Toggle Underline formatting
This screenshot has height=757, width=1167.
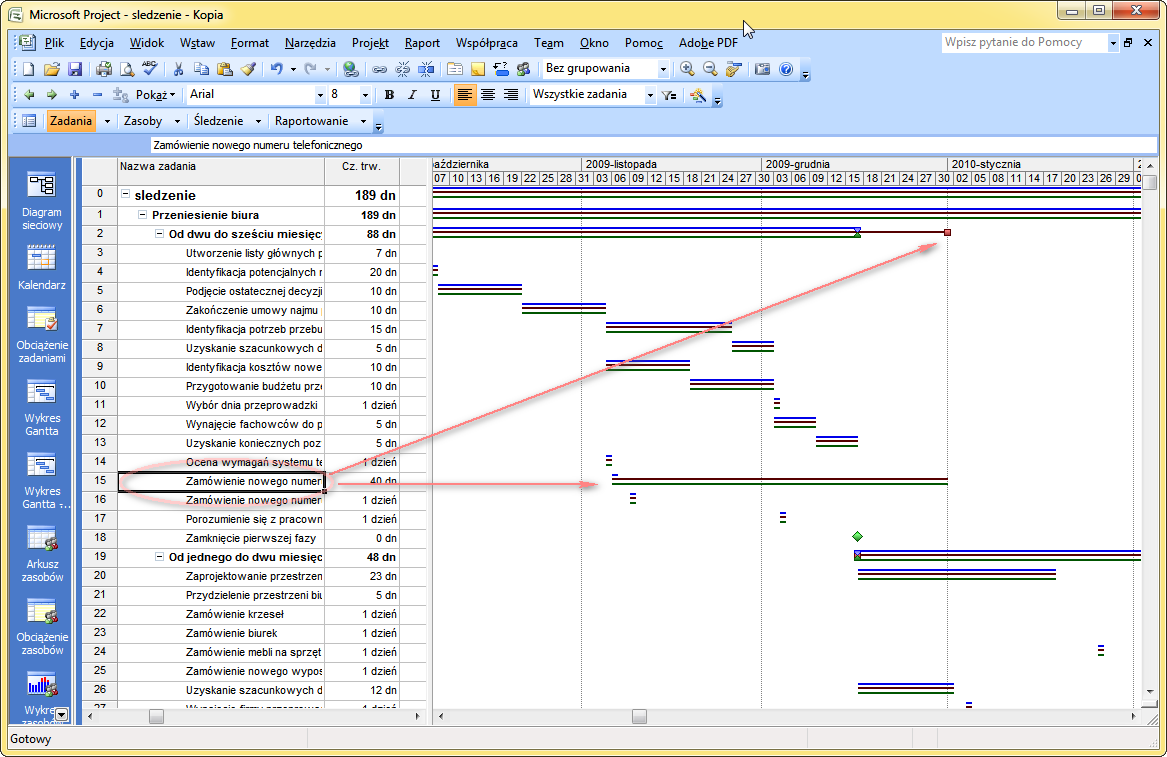[x=435, y=95]
